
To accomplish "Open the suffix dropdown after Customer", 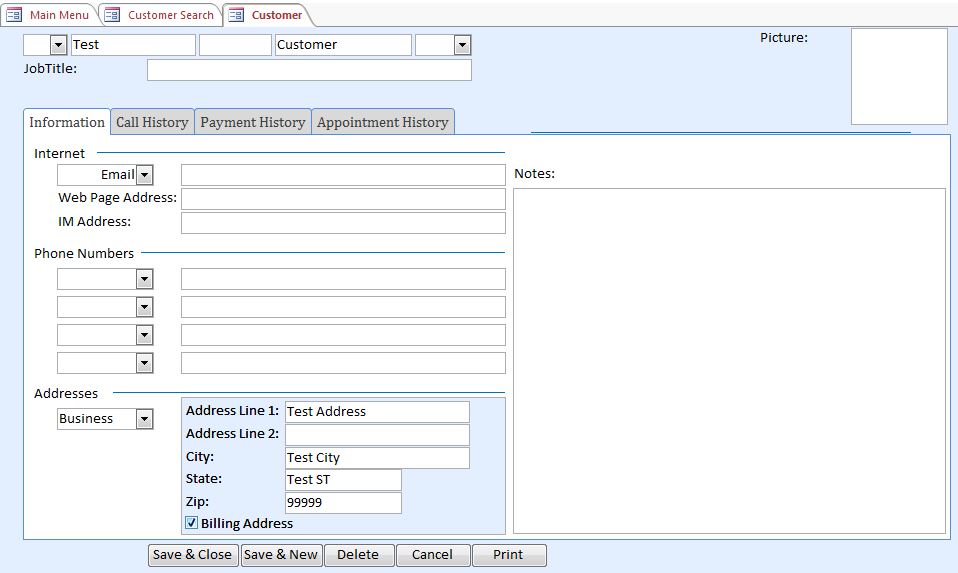I will (462, 45).
